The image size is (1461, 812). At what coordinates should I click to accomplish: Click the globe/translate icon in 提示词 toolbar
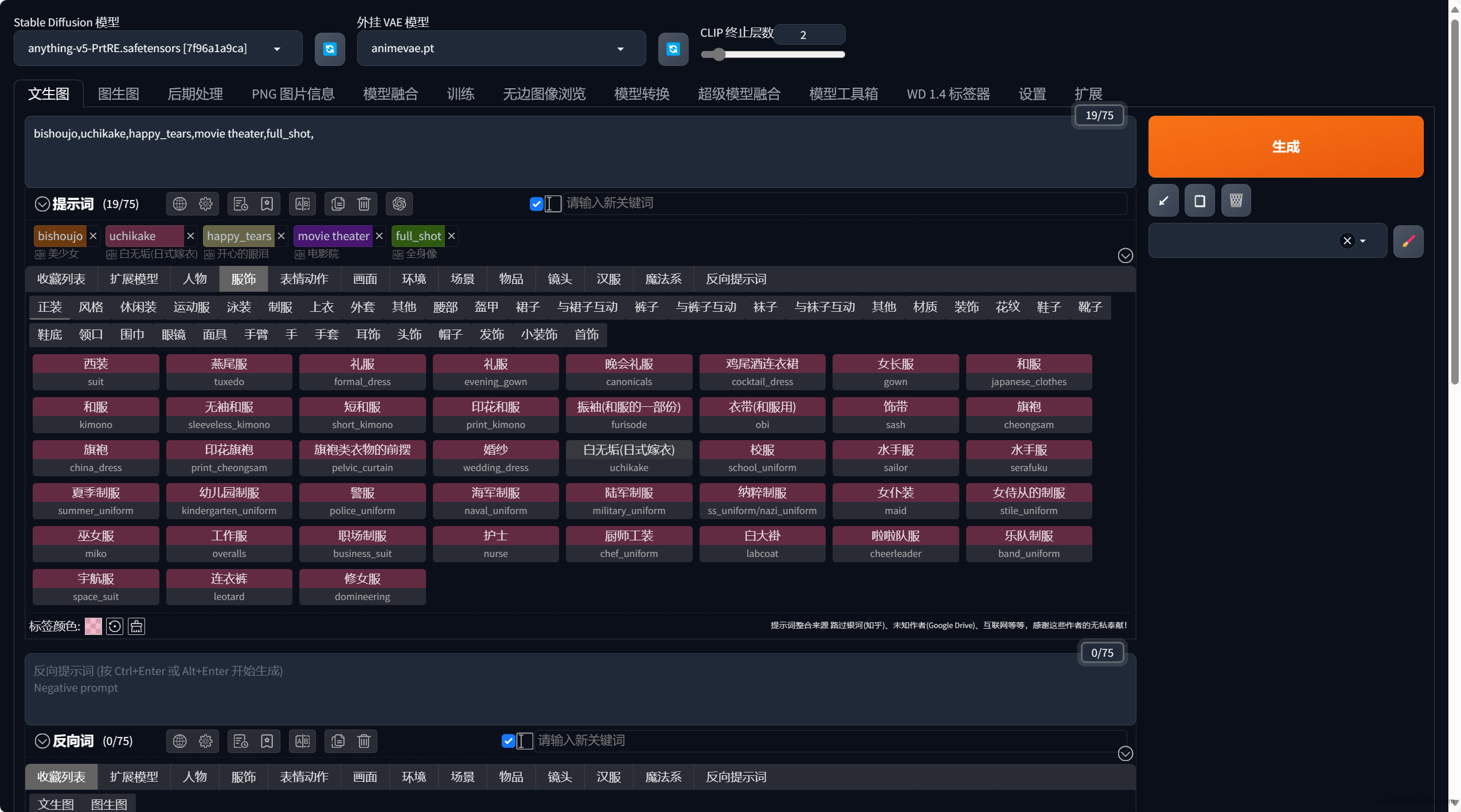[178, 204]
